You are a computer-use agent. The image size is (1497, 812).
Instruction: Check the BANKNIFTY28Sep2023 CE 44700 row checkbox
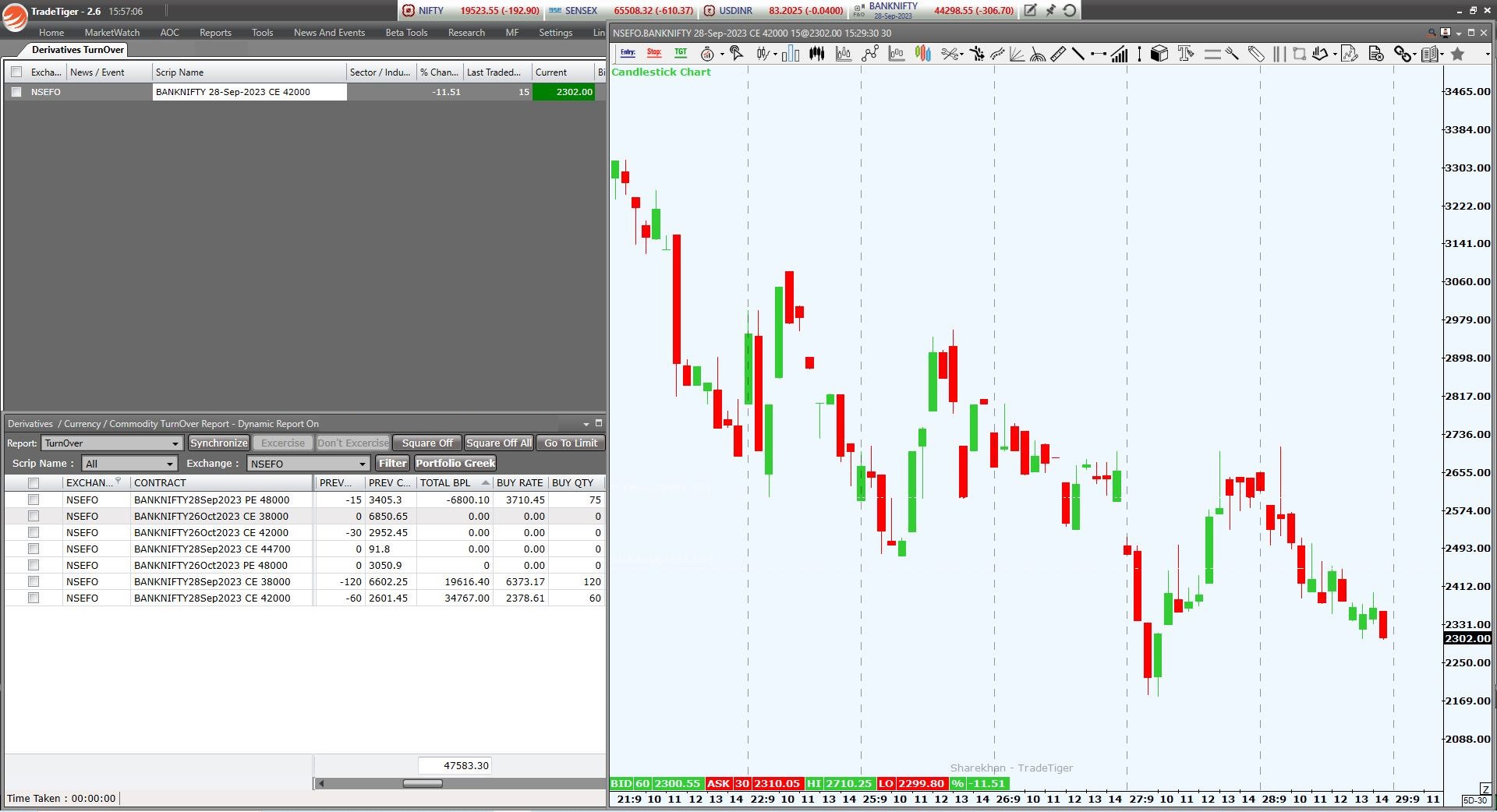(34, 549)
